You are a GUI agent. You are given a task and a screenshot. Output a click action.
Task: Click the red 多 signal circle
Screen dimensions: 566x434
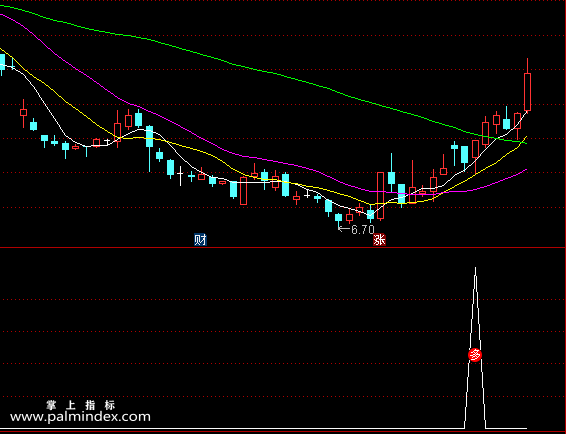[x=475, y=355]
